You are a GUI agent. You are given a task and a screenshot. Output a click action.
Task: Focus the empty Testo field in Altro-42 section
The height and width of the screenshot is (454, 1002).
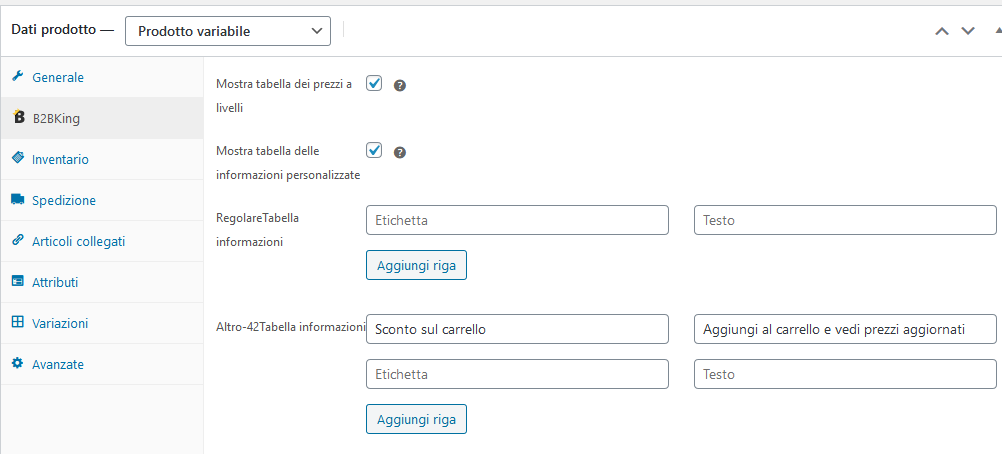pos(845,374)
